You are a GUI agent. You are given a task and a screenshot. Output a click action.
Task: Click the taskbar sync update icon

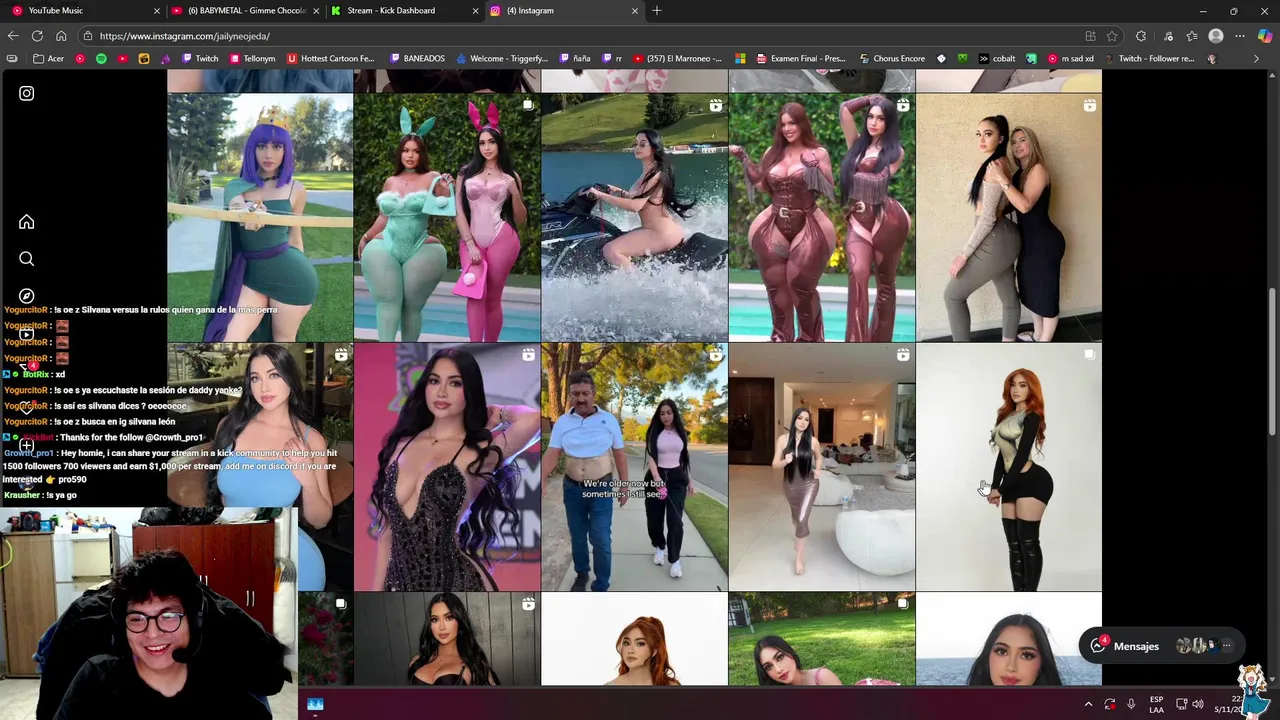[x=1110, y=704]
